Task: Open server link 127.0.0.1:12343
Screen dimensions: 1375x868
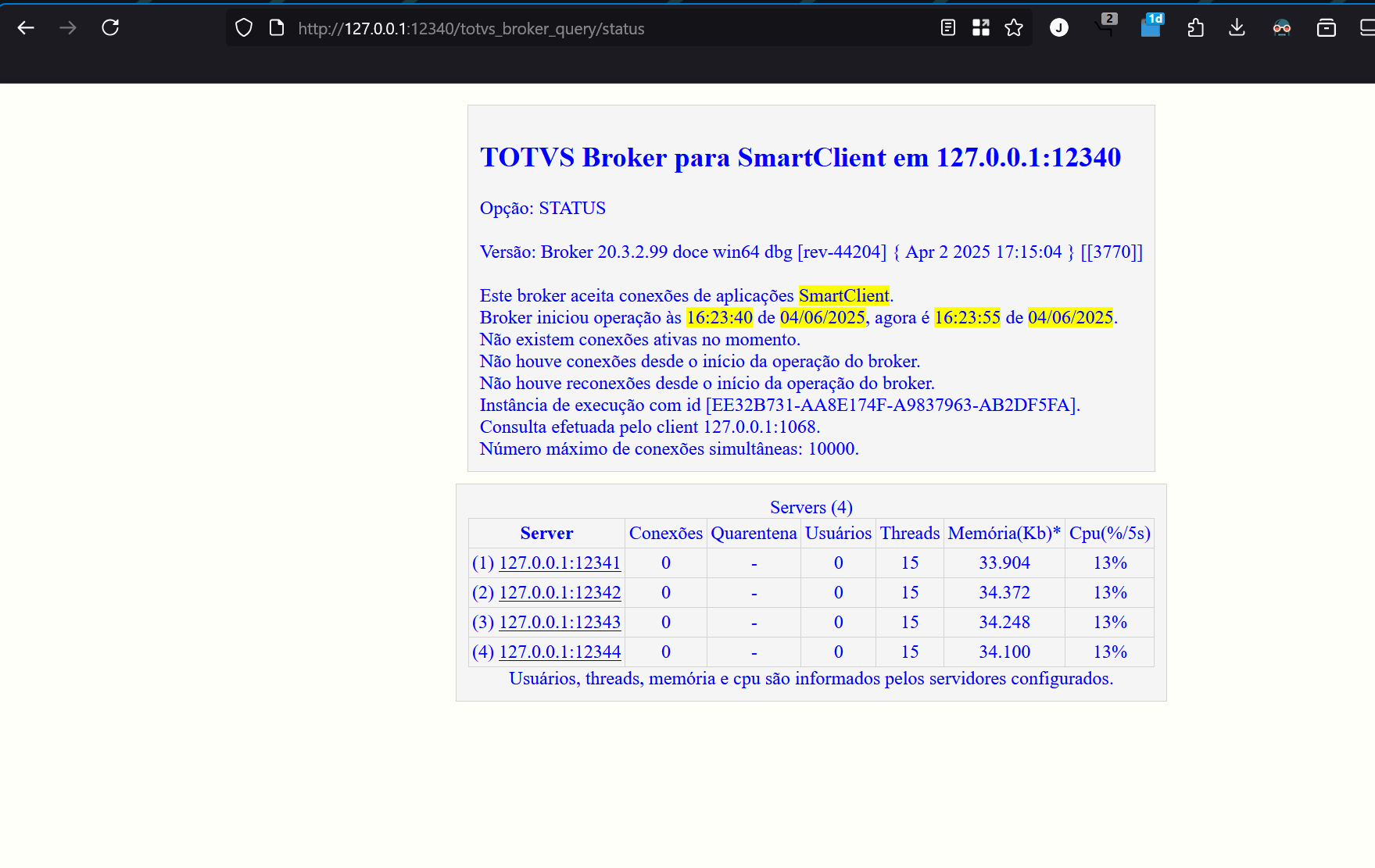Action: [x=560, y=622]
